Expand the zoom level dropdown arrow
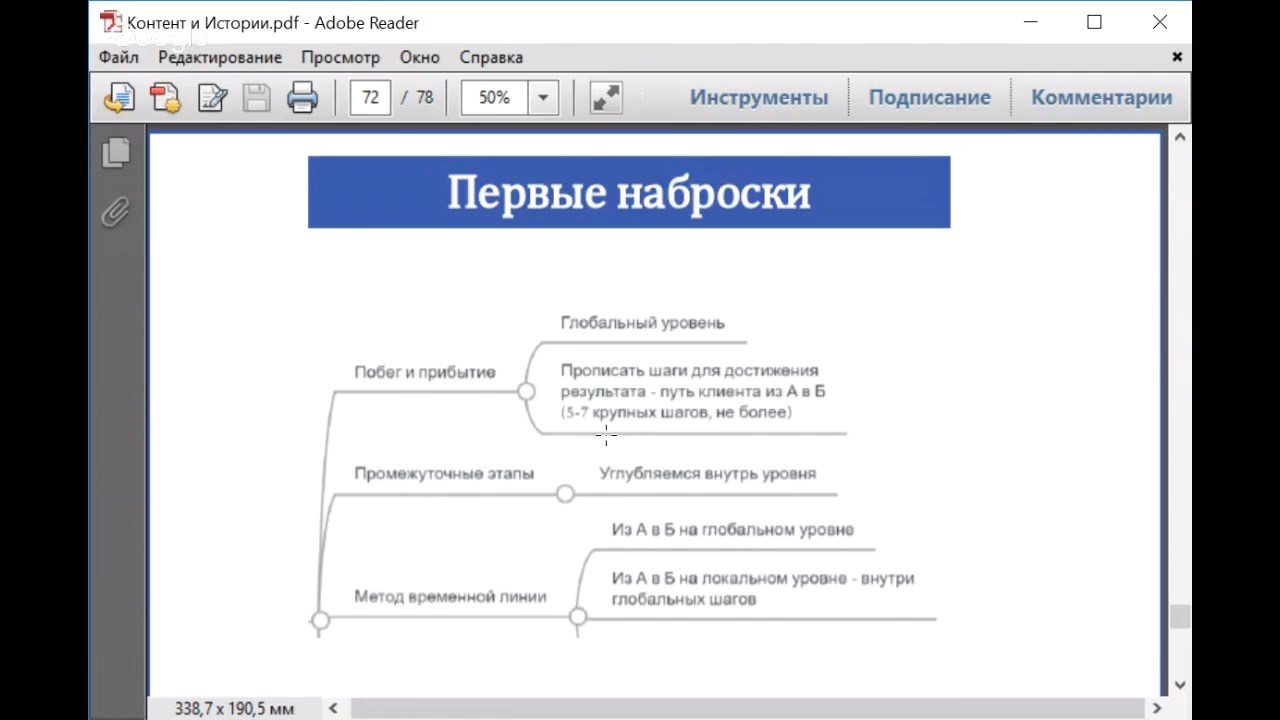Viewport: 1280px width, 720px height. (543, 97)
